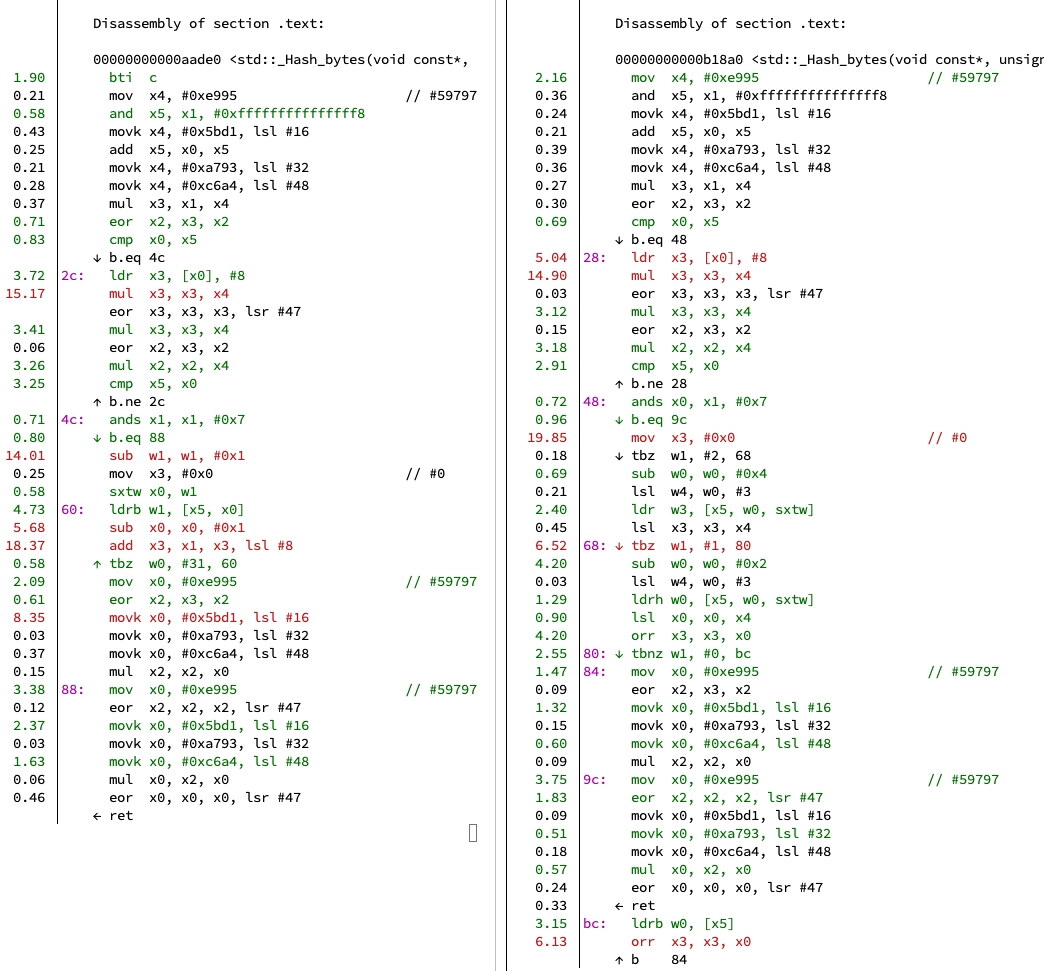Image resolution: width=1044 pixels, height=971 pixels.
Task: Select the 60: jump label
Action: (72, 510)
